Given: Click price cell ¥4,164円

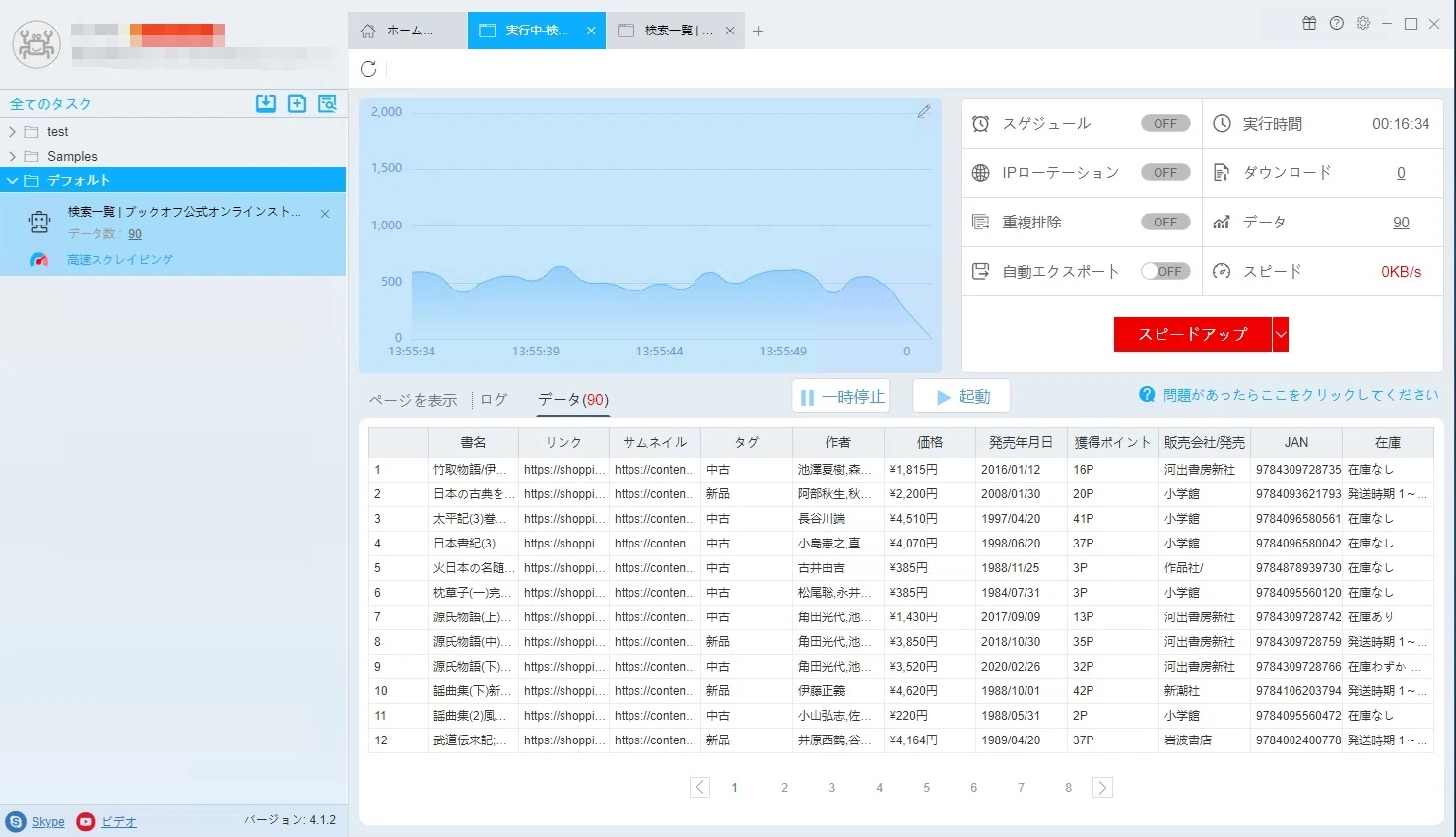Looking at the screenshot, I should tap(913, 740).
